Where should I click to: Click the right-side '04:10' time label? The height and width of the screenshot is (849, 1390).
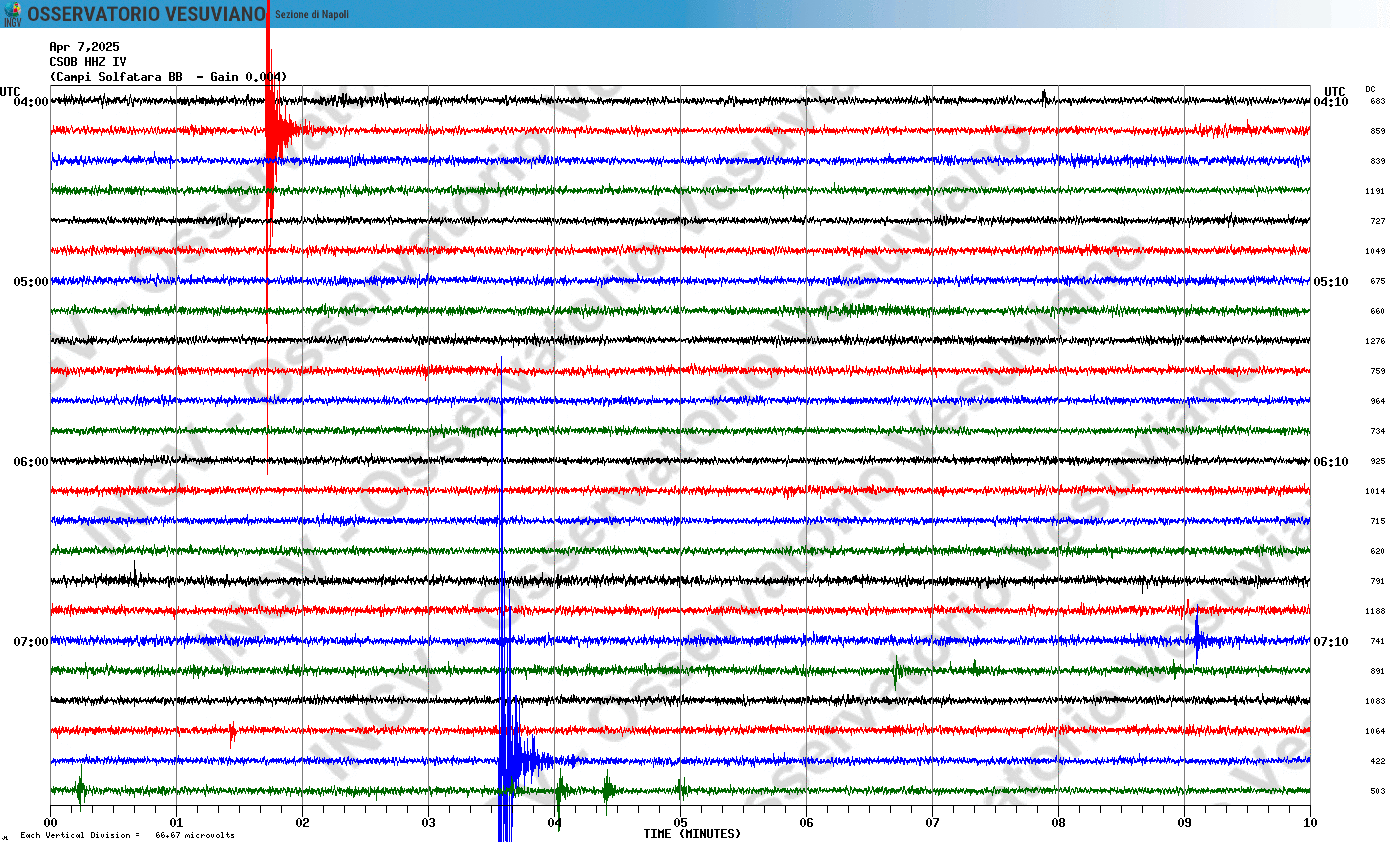pos(1331,101)
